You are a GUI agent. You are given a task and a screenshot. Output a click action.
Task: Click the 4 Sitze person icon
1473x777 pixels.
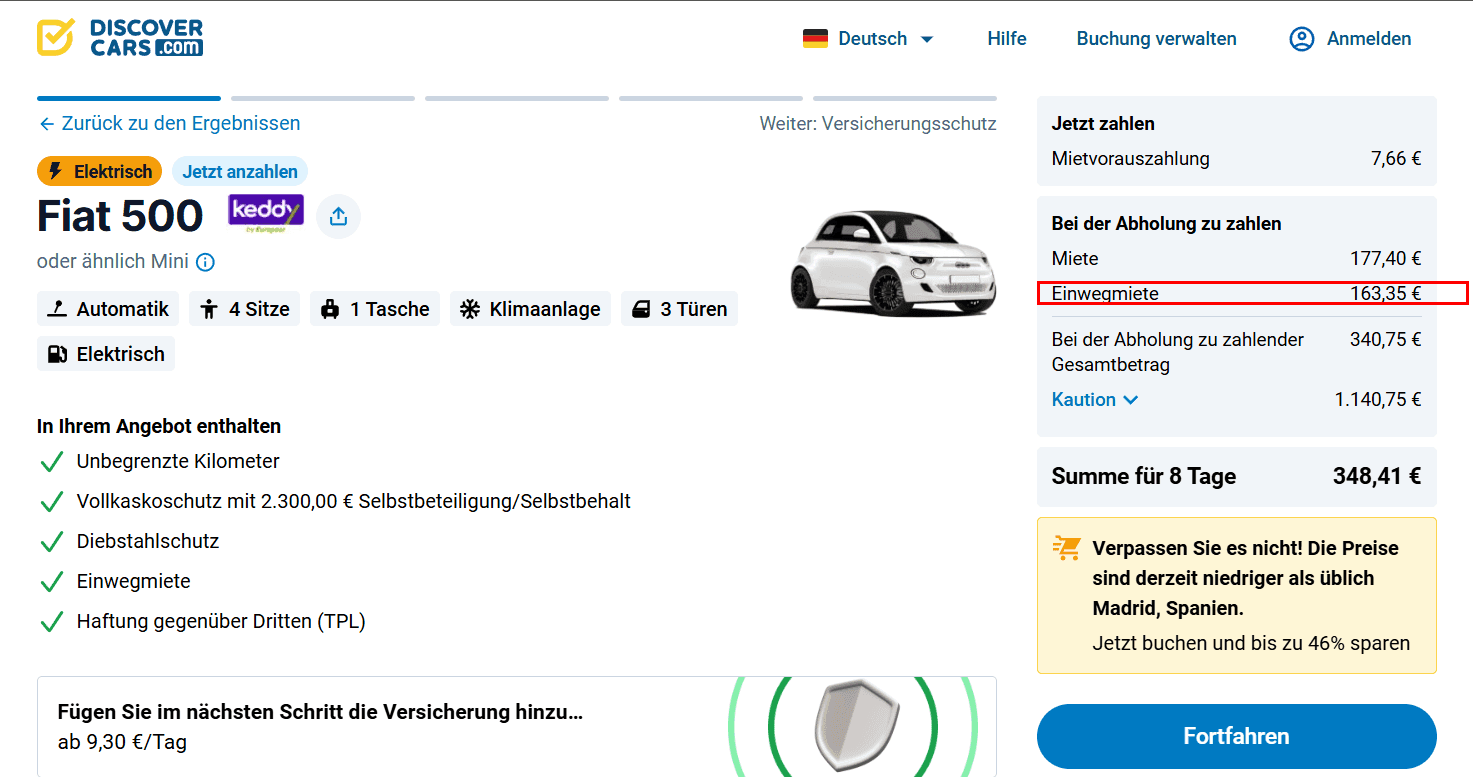coord(209,309)
